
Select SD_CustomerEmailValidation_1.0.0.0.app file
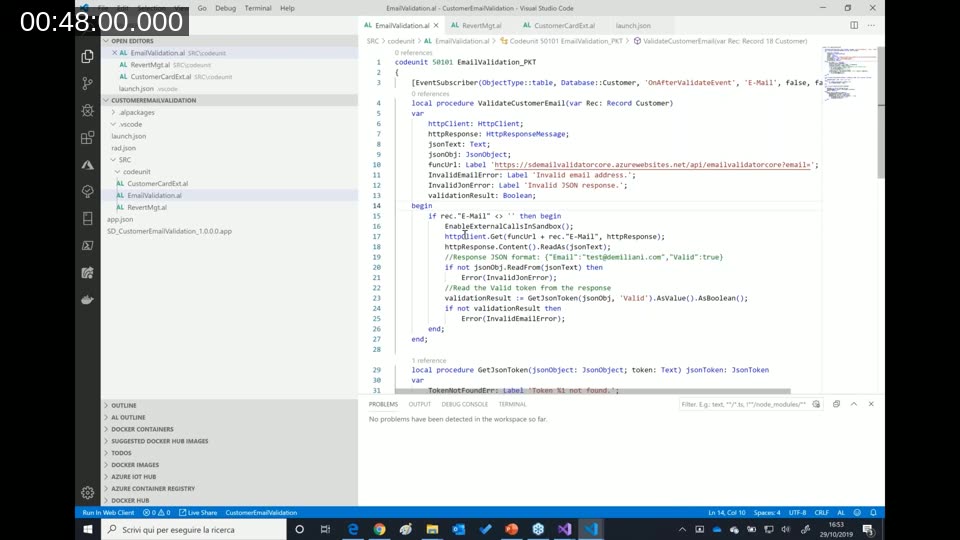(169, 231)
